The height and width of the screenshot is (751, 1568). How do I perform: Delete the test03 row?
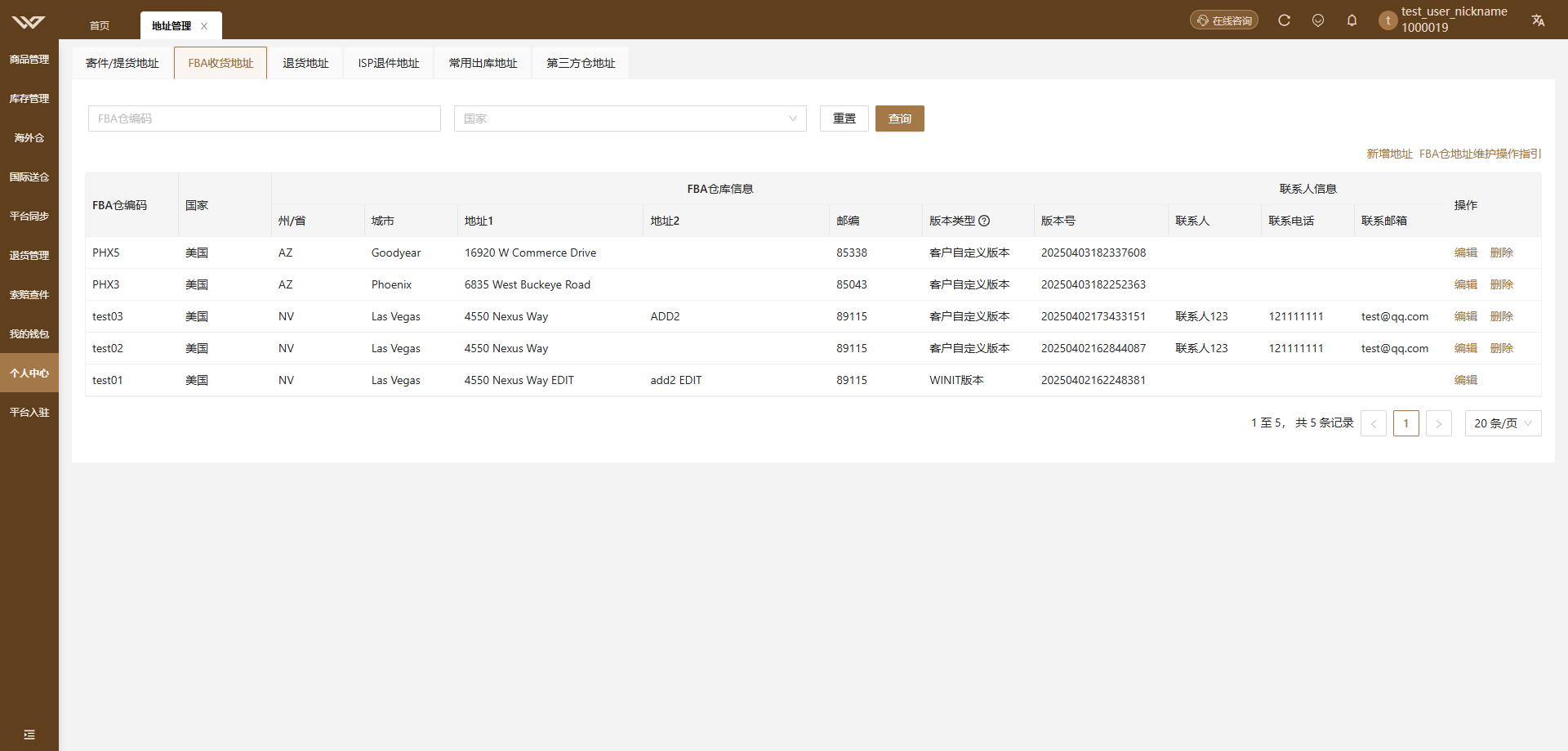(1502, 316)
